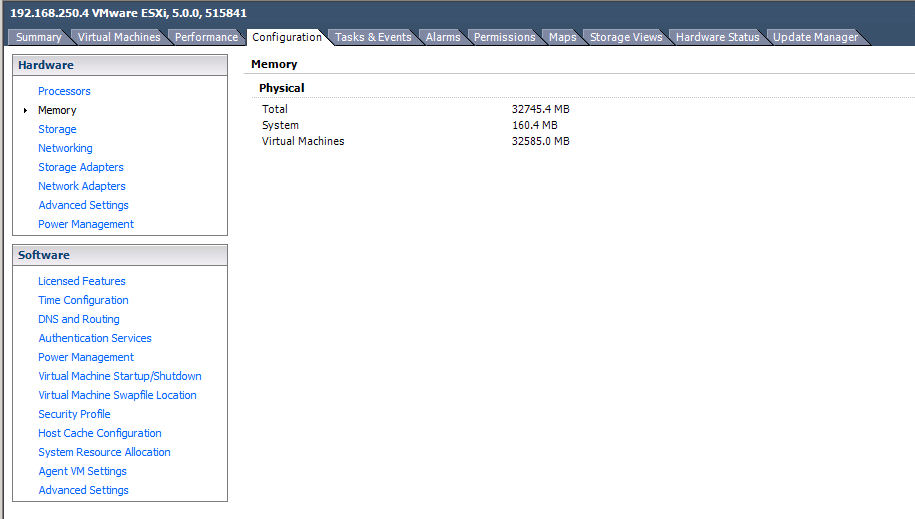
Task: Open the Tasks & Events tab
Action: point(373,37)
